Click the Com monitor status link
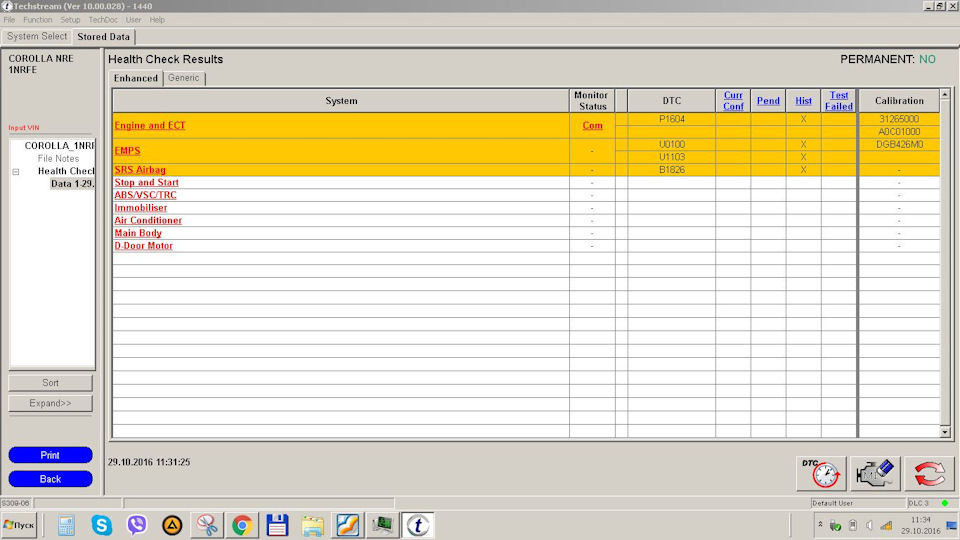 [x=592, y=126]
